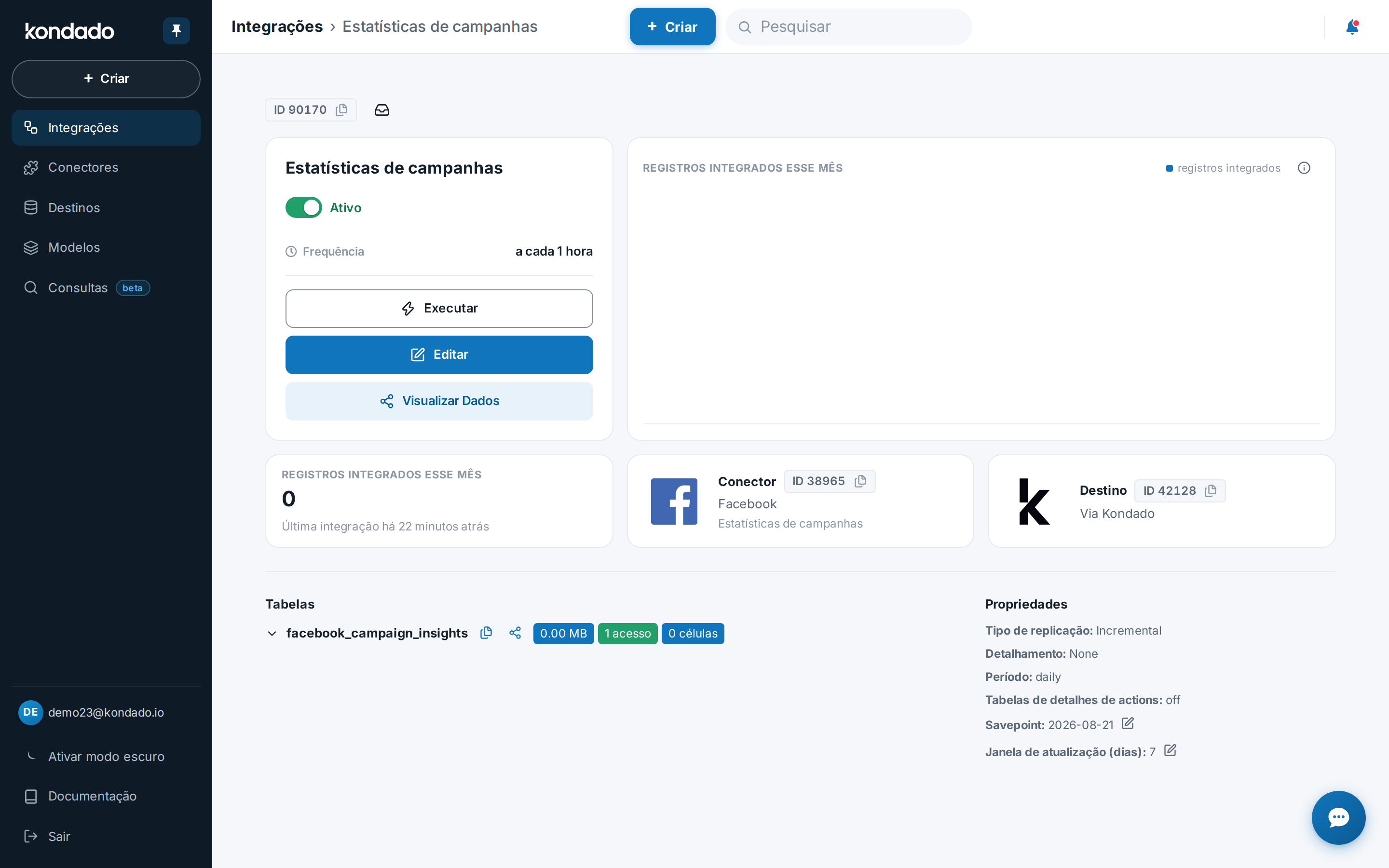Click the Frequência clock icon
The height and width of the screenshot is (868, 1389).
point(291,251)
